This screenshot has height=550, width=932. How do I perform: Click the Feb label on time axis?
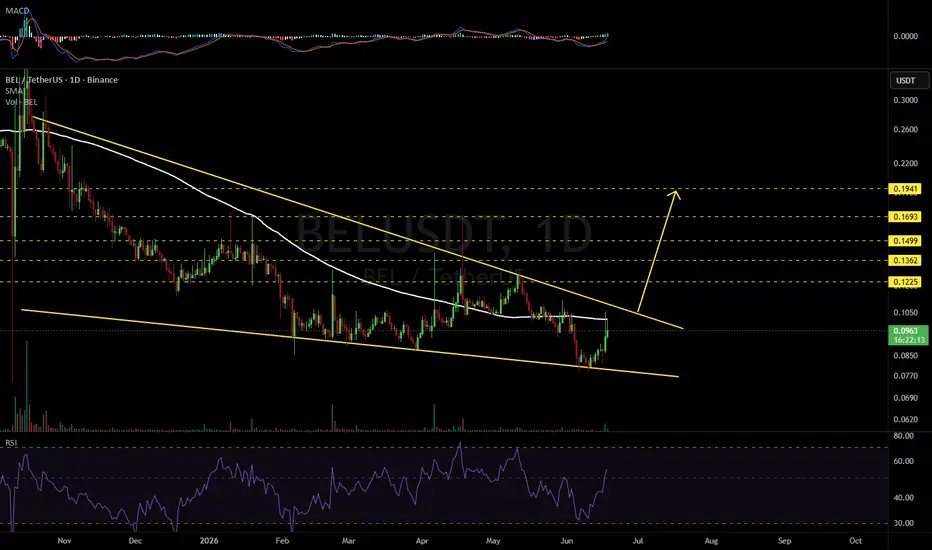(x=282, y=541)
